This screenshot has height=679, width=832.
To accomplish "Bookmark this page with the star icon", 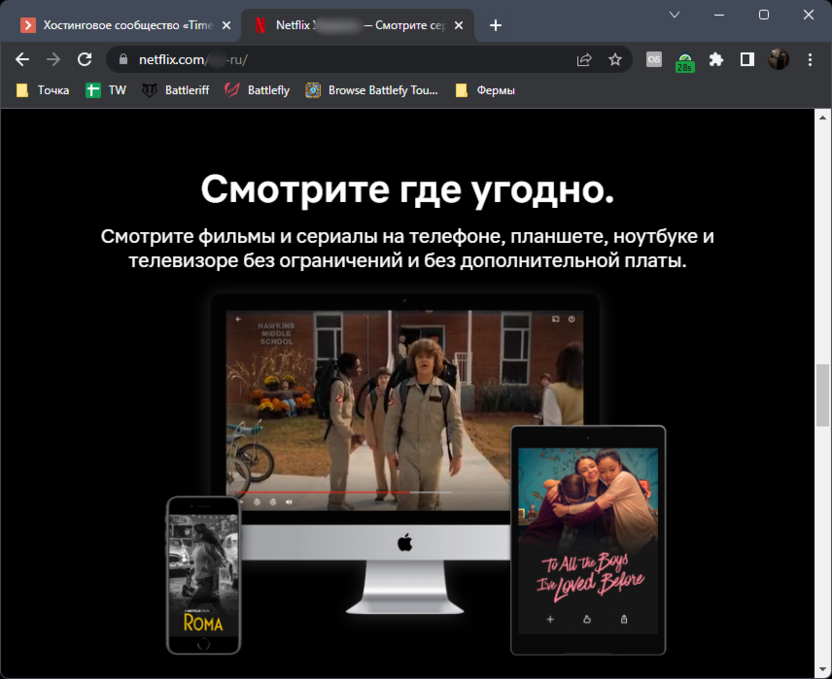I will [x=615, y=60].
